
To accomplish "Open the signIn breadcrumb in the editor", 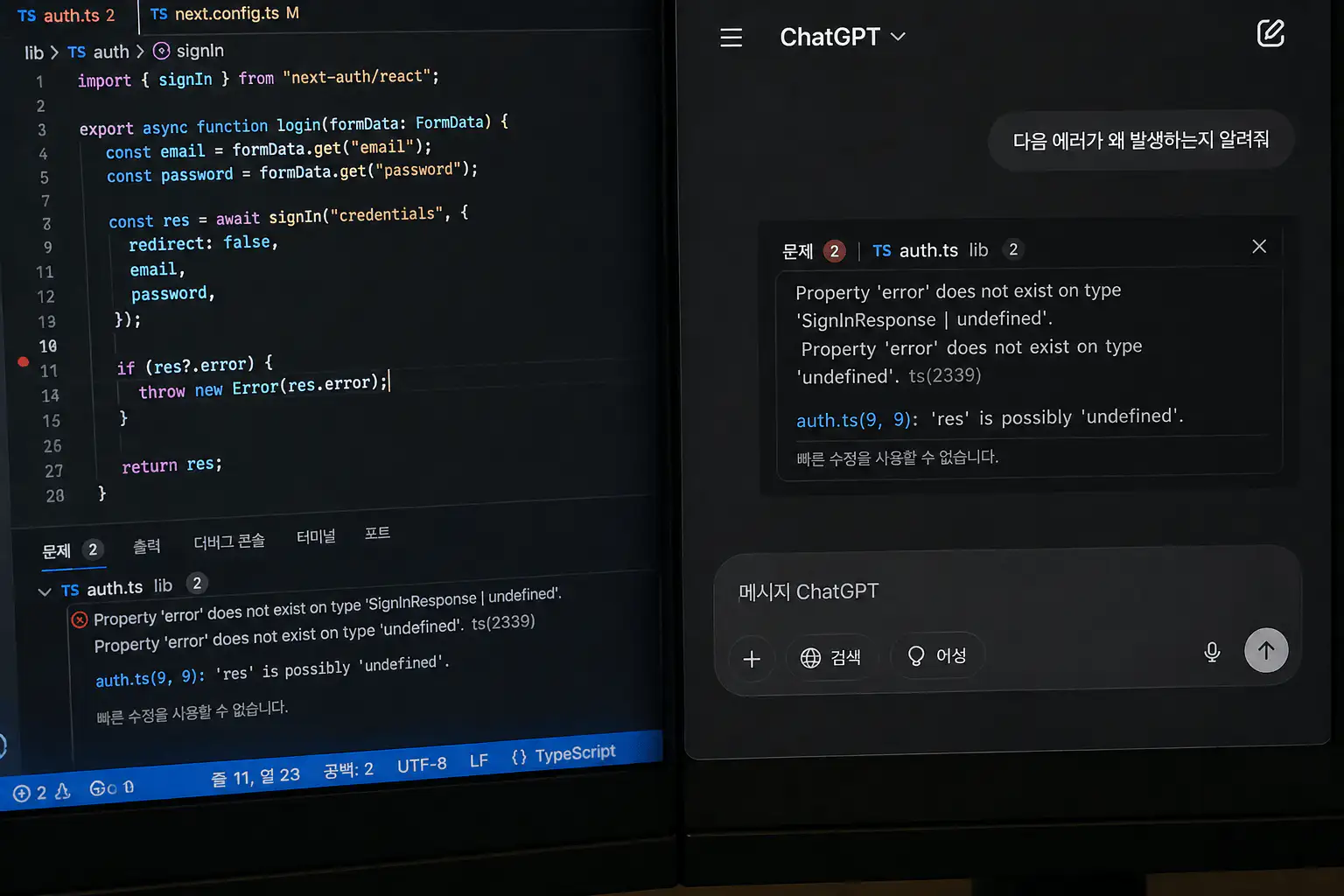I will (x=200, y=51).
